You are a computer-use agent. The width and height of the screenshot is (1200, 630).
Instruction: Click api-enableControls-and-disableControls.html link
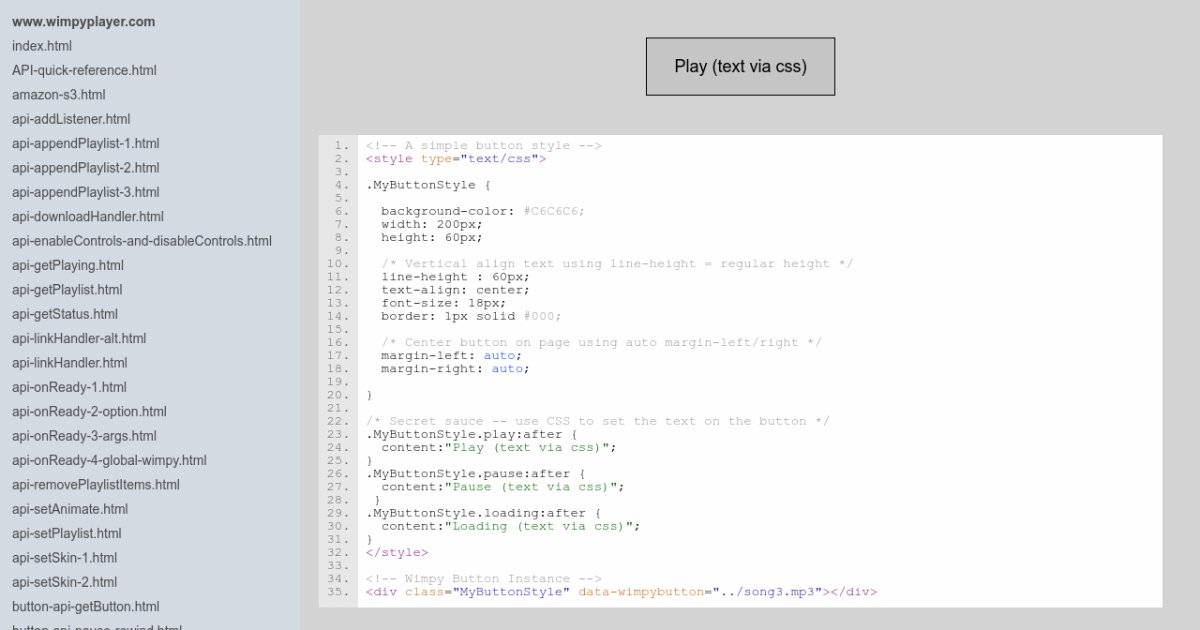(x=142, y=241)
